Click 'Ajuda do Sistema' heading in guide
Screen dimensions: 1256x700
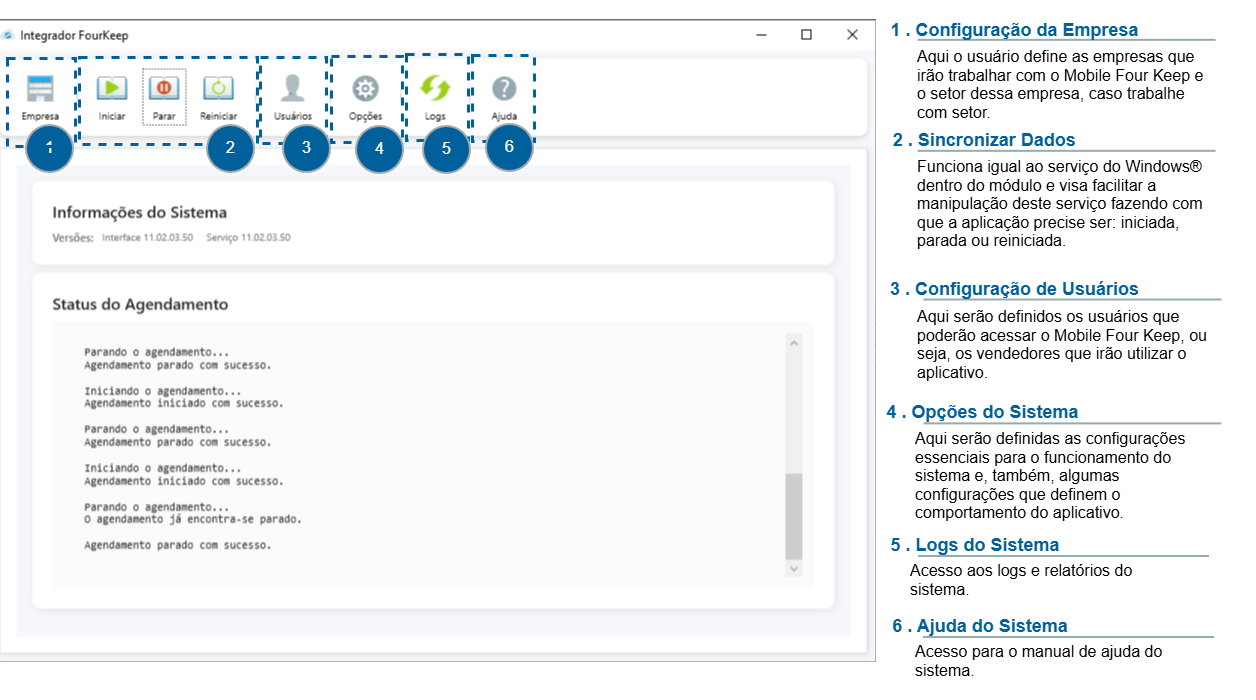(992, 626)
